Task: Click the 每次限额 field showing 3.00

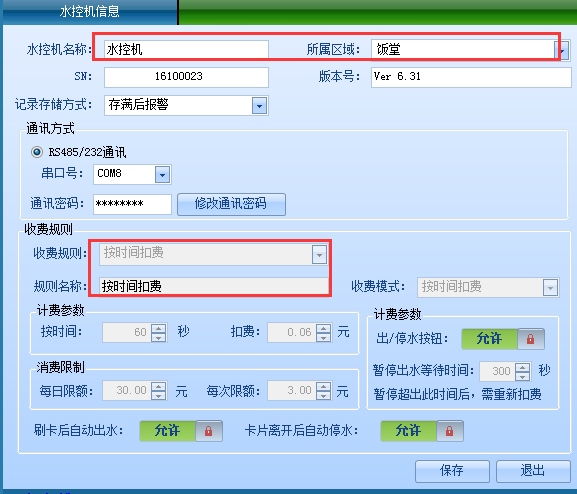Action: [292, 391]
